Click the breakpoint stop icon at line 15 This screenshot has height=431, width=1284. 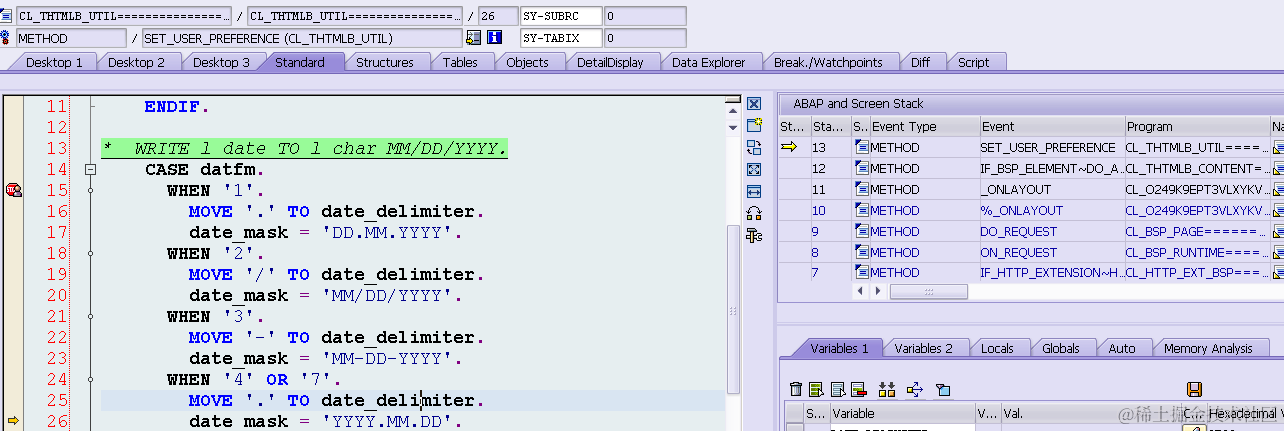tap(13, 190)
